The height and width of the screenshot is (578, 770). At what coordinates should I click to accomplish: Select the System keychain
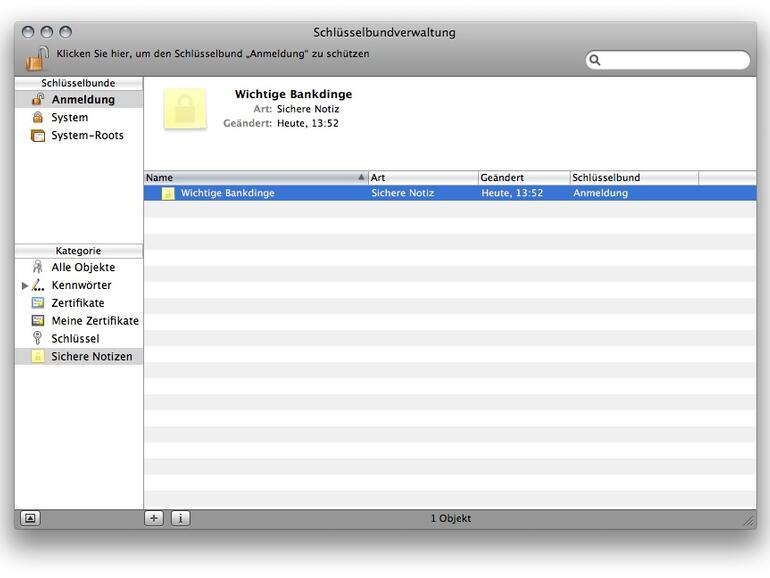tap(69, 118)
